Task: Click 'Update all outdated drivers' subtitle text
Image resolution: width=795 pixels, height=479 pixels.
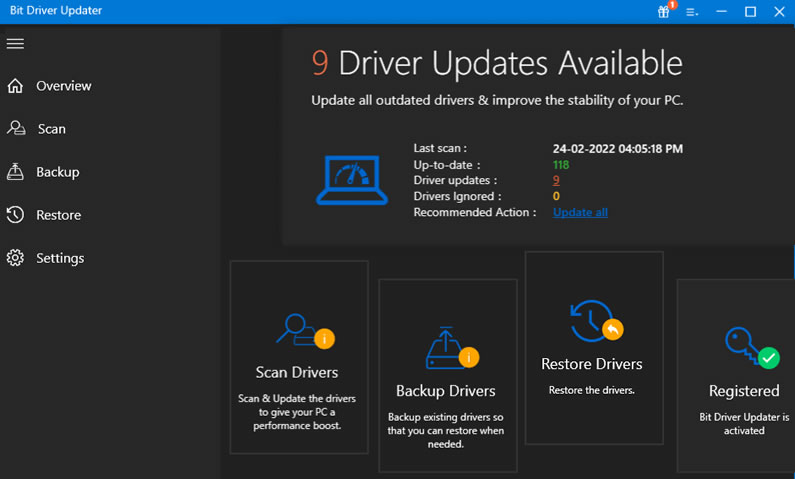Action: click(497, 100)
